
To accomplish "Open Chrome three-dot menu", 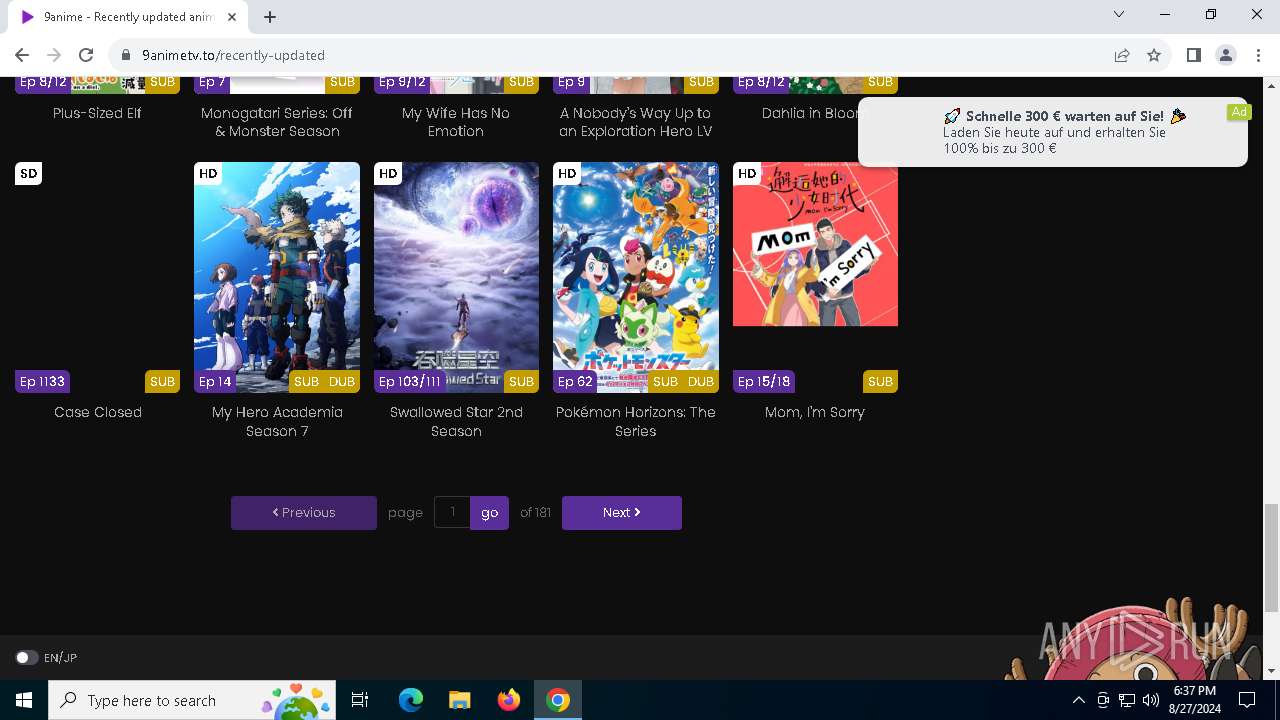I will coord(1258,55).
